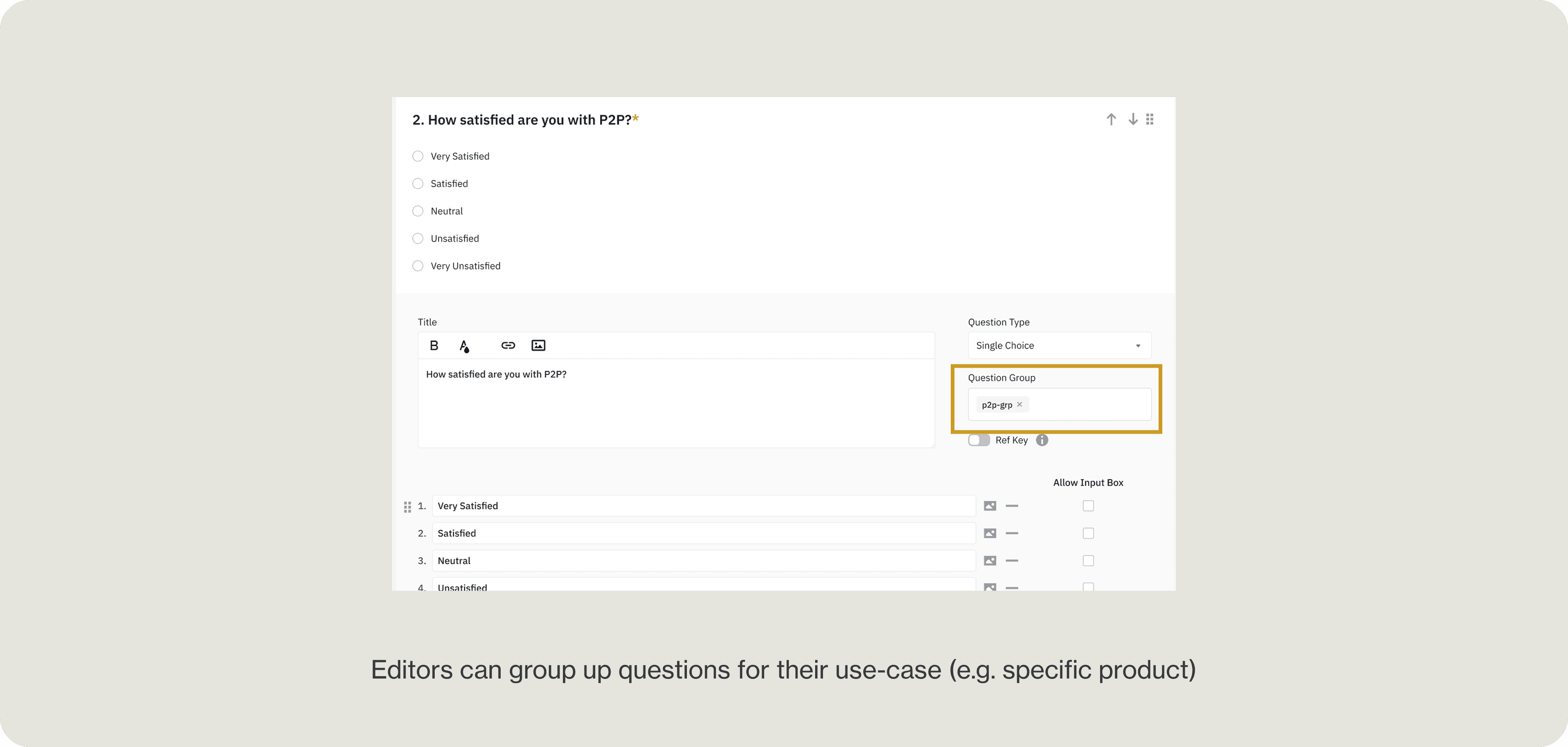The width and height of the screenshot is (1568, 747).
Task: Move question 2 up with the arrow
Action: point(1111,120)
